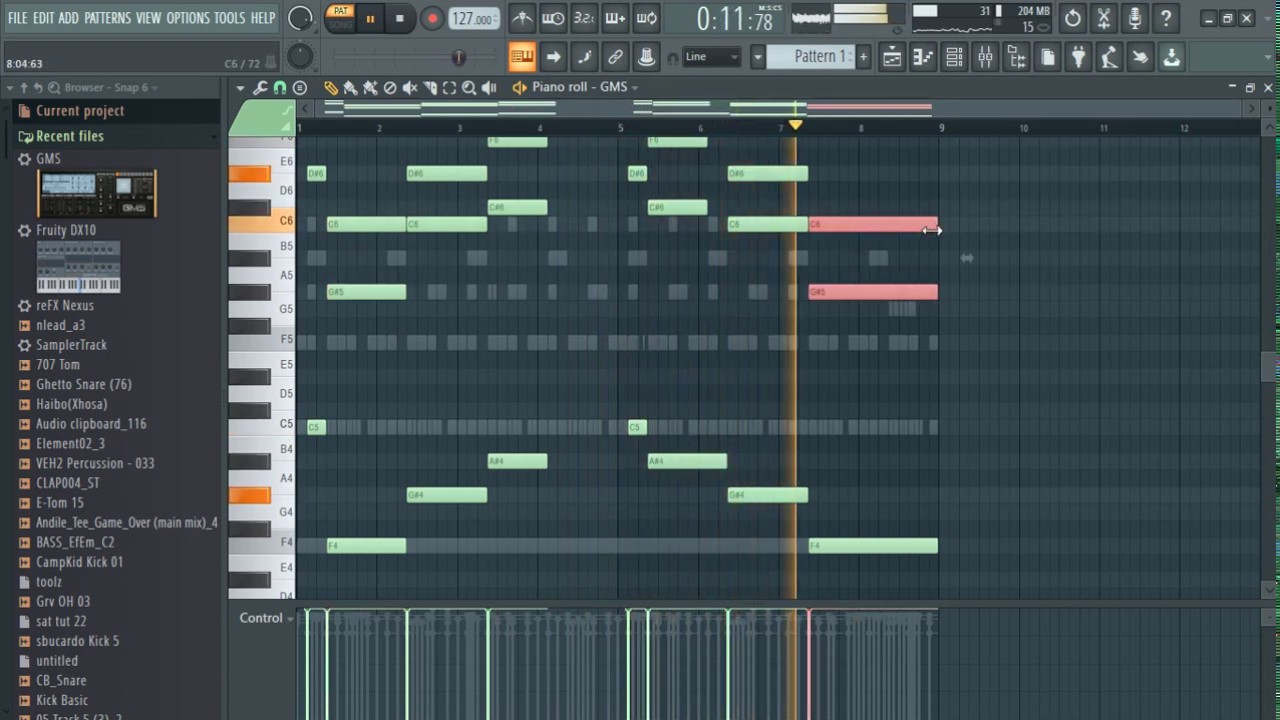This screenshot has width=1280, height=720.
Task: Toggle recording countdown 3-2-1
Action: coord(584,18)
